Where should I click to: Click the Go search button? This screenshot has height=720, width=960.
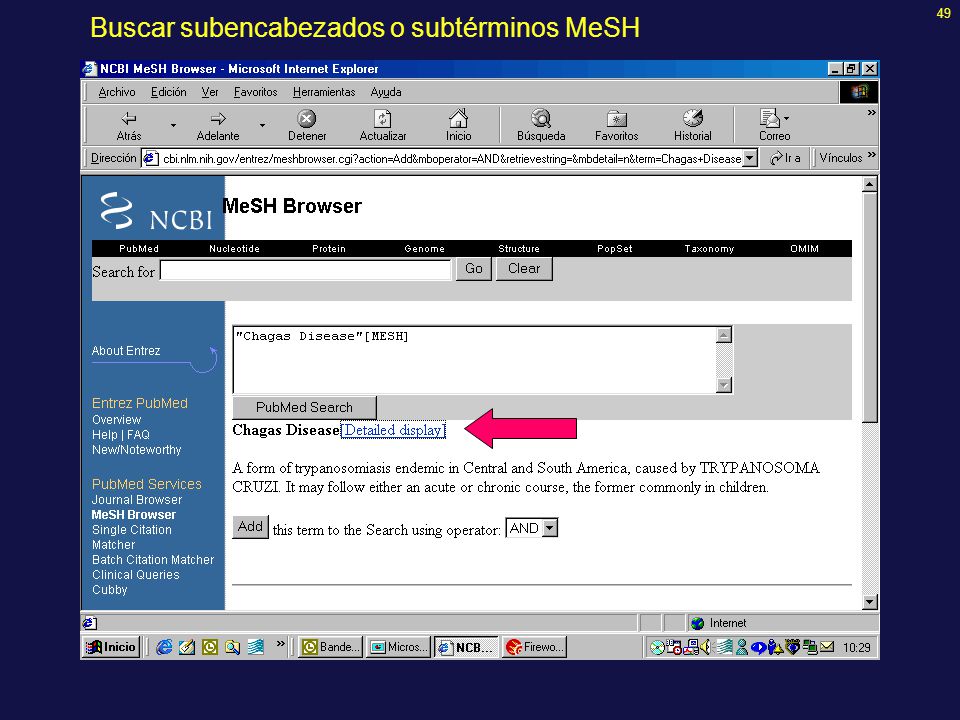coord(473,269)
